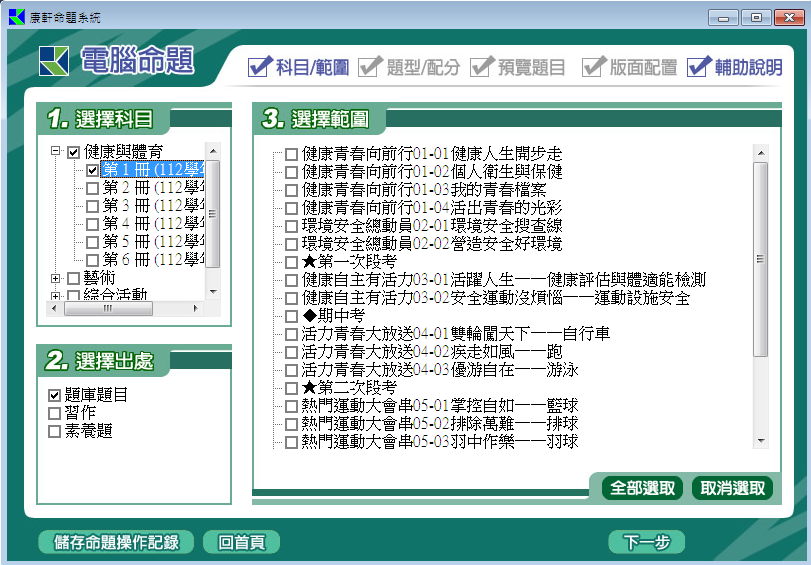Expand the 藝術 subject node
Screen dimensions: 811x565
pos(57,278)
